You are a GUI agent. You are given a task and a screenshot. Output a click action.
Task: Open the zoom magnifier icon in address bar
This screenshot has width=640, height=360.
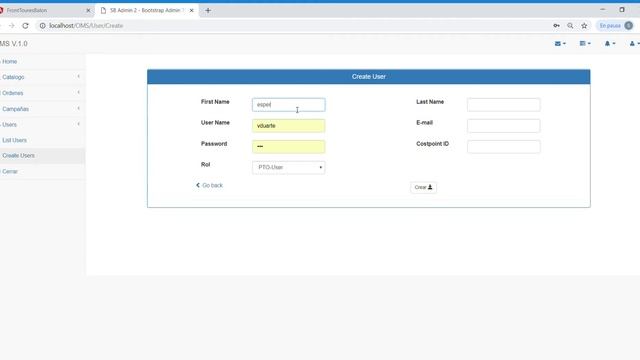click(570, 26)
